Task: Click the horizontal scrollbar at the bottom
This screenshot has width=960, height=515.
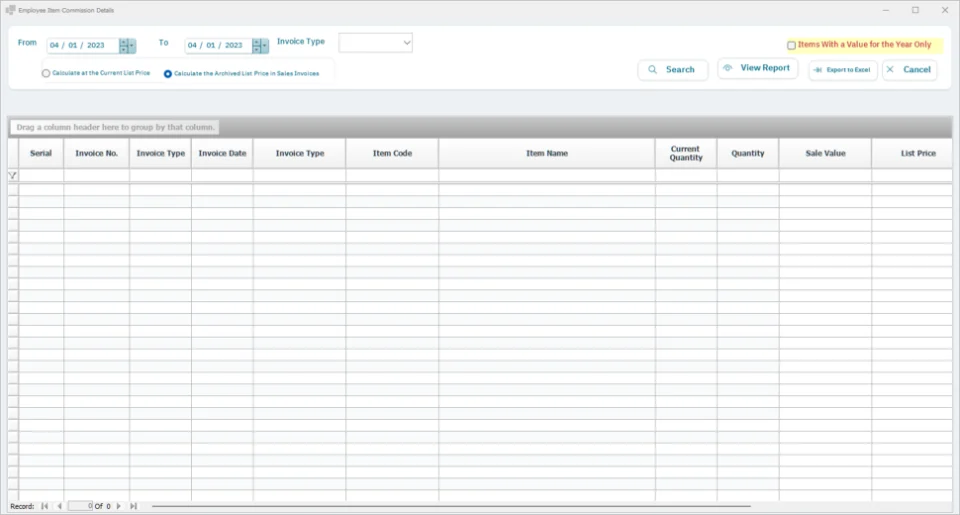Action: coord(451,506)
